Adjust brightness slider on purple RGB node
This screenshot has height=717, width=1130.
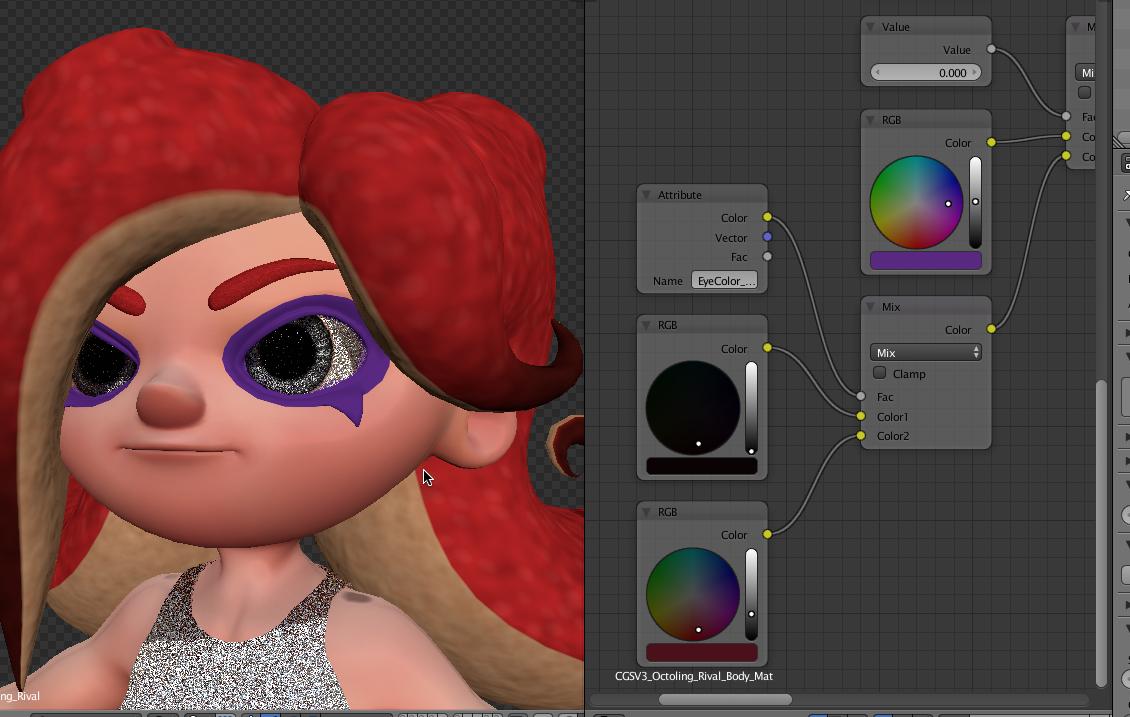click(x=975, y=202)
